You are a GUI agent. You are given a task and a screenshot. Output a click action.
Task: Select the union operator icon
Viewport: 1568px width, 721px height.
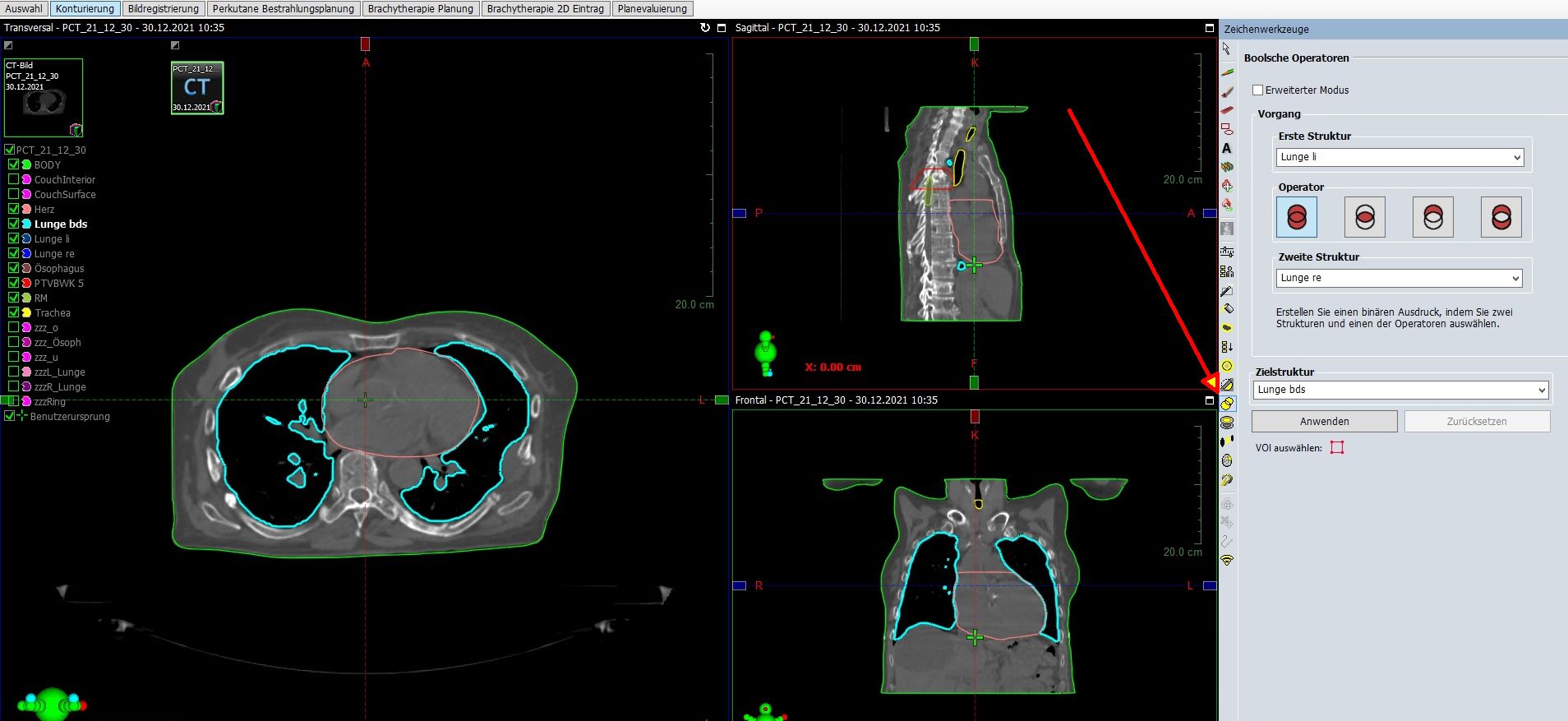(1296, 217)
